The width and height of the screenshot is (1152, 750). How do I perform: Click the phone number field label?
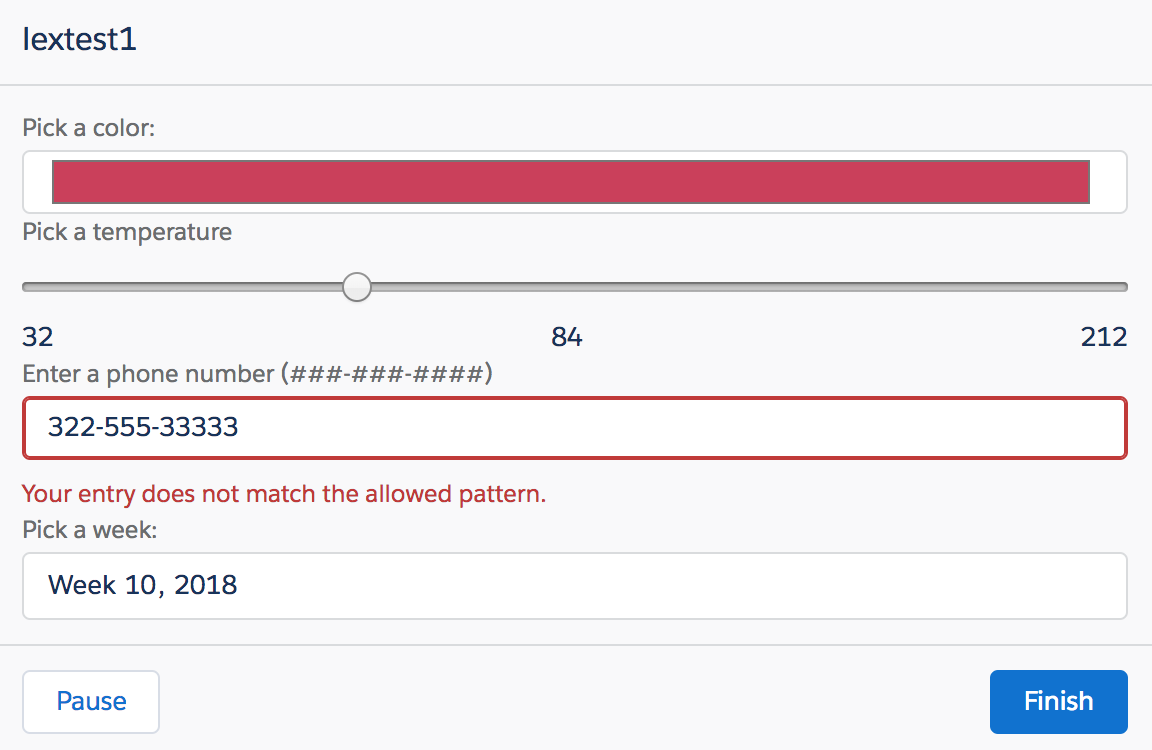click(x=257, y=374)
